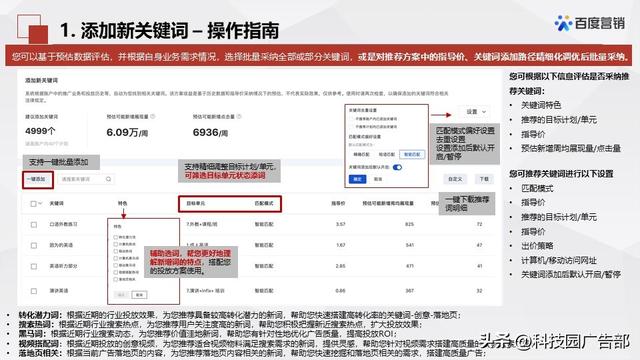This screenshot has height=360, width=640.
Task: Click info icon beside 预估可能新增展现量
Action: click(x=153, y=117)
